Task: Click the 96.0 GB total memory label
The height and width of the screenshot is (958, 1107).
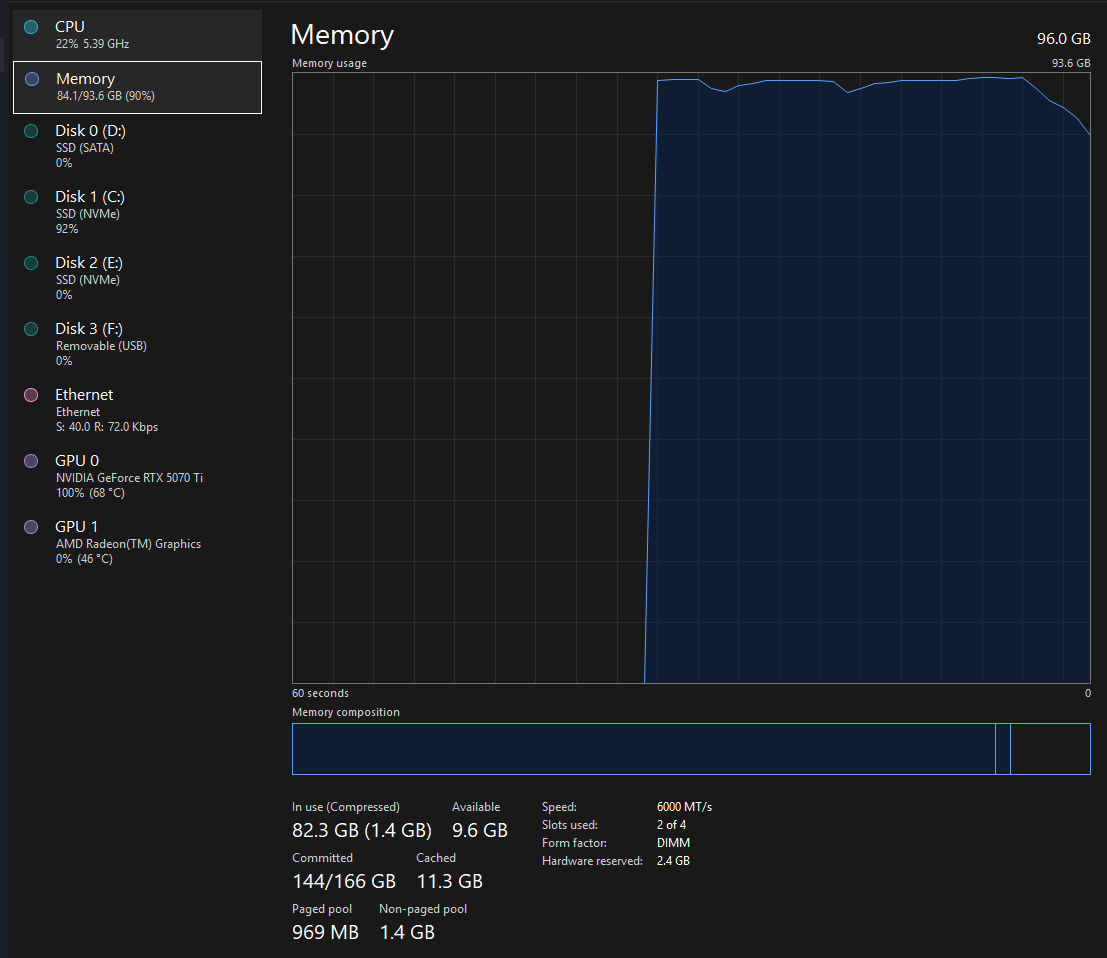Action: point(1063,39)
